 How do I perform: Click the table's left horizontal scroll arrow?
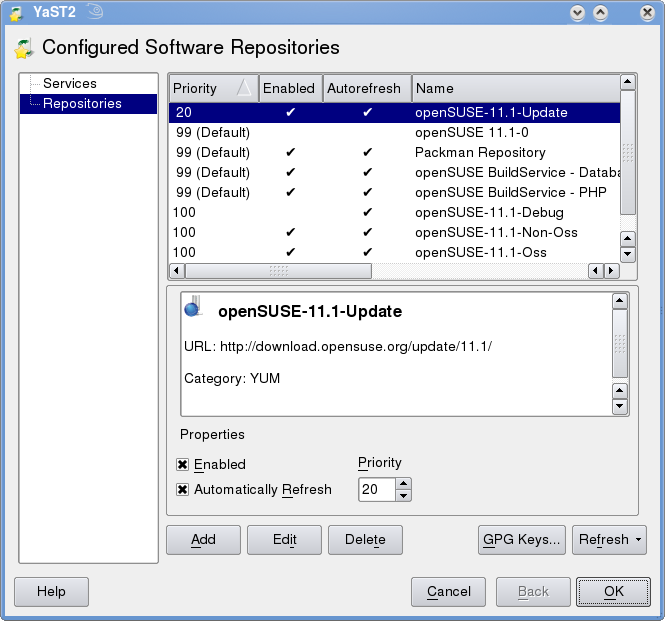176,271
